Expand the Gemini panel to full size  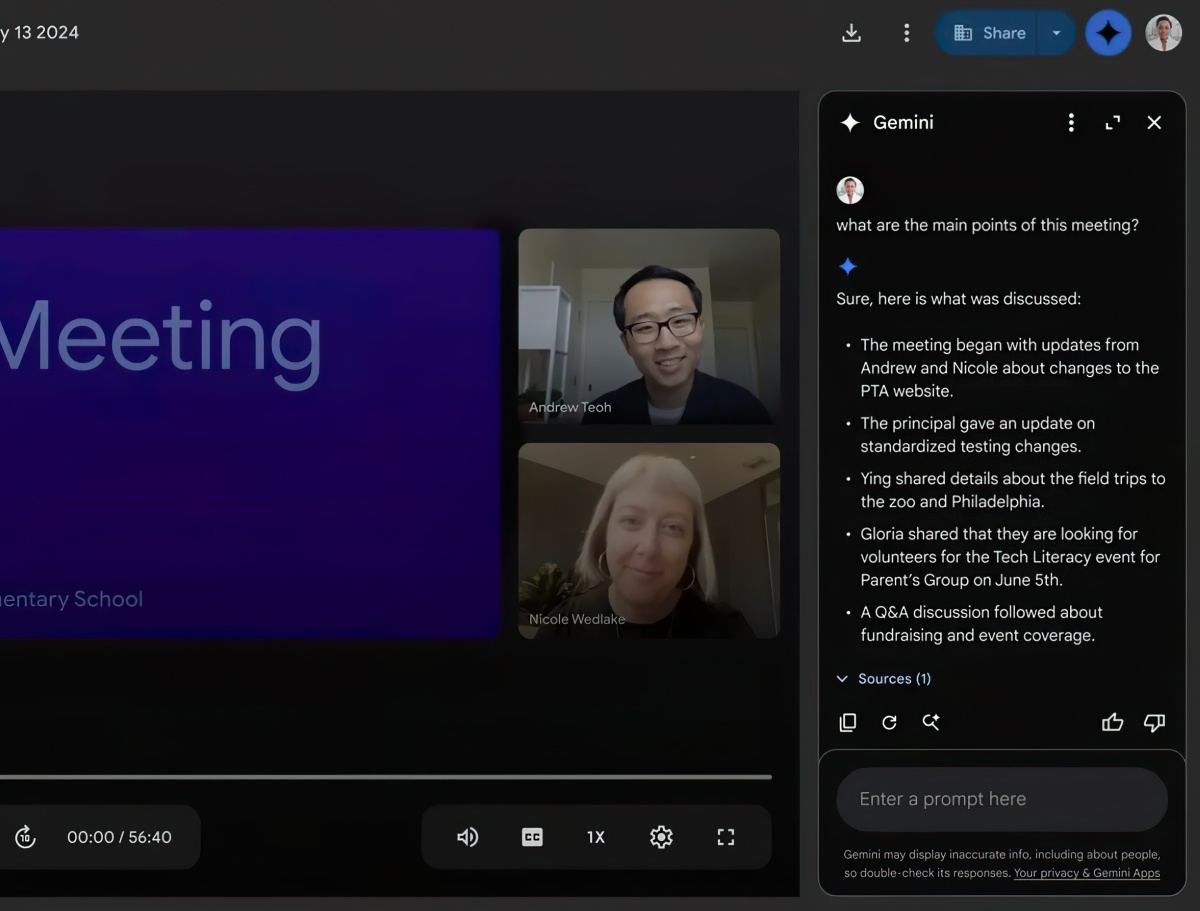click(x=1112, y=122)
